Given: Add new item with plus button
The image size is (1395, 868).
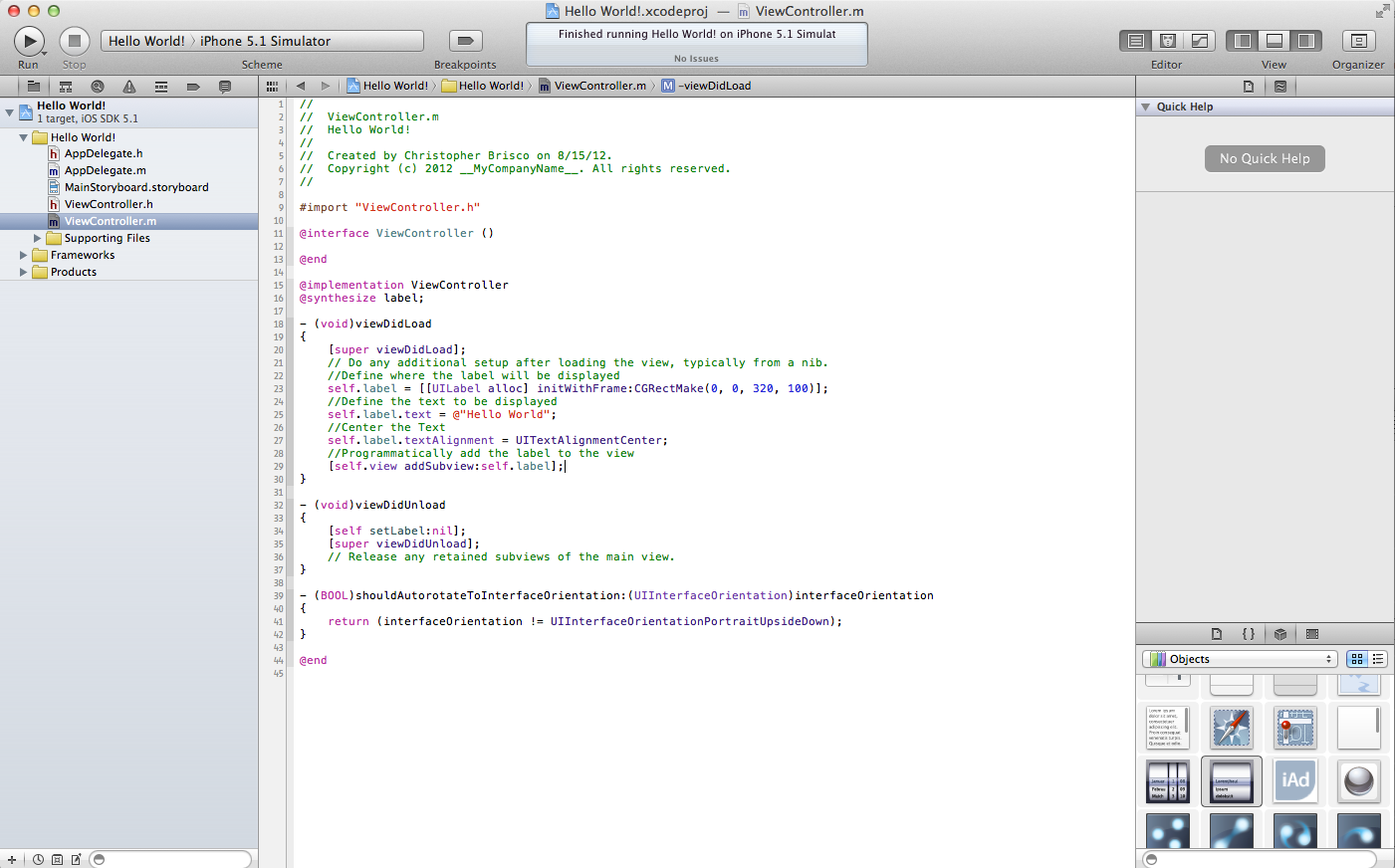Looking at the screenshot, I should [12, 859].
